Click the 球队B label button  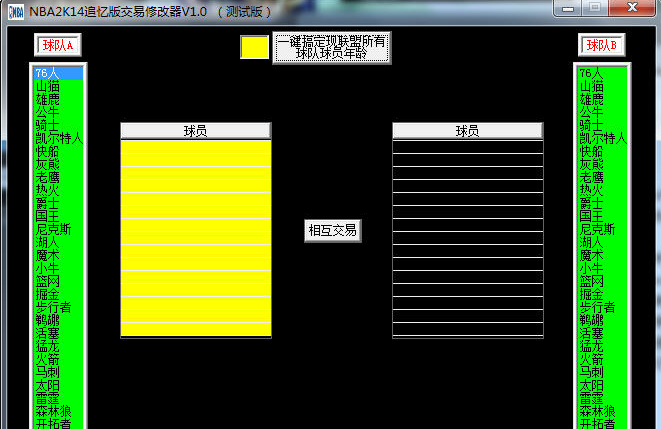(602, 45)
